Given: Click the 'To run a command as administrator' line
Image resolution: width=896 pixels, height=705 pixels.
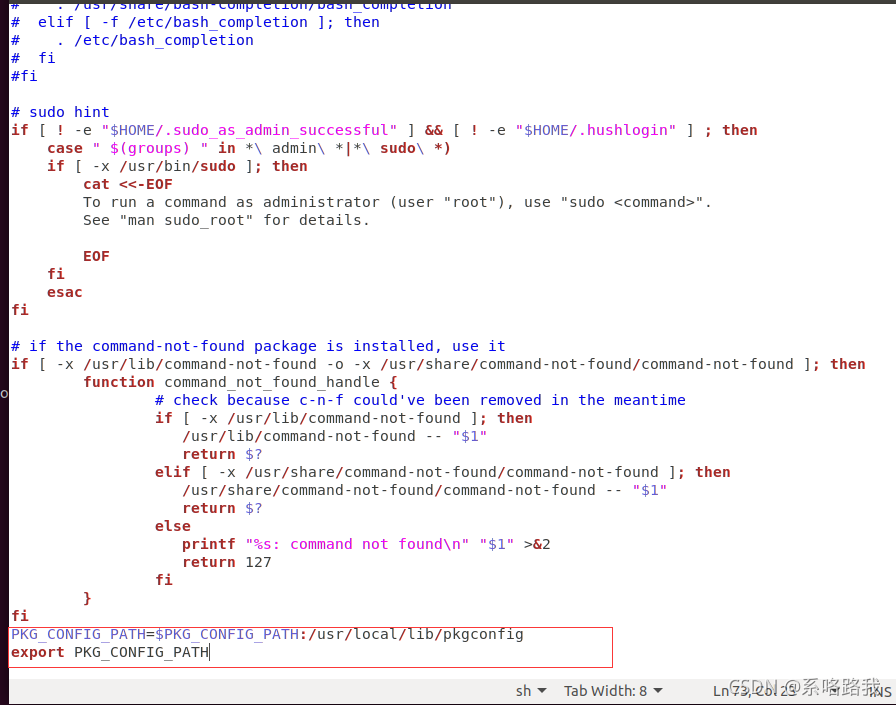Looking at the screenshot, I should [x=397, y=202].
